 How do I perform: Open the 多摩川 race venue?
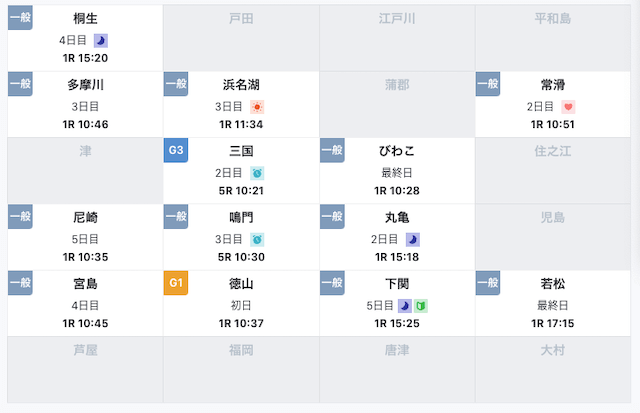[85, 104]
